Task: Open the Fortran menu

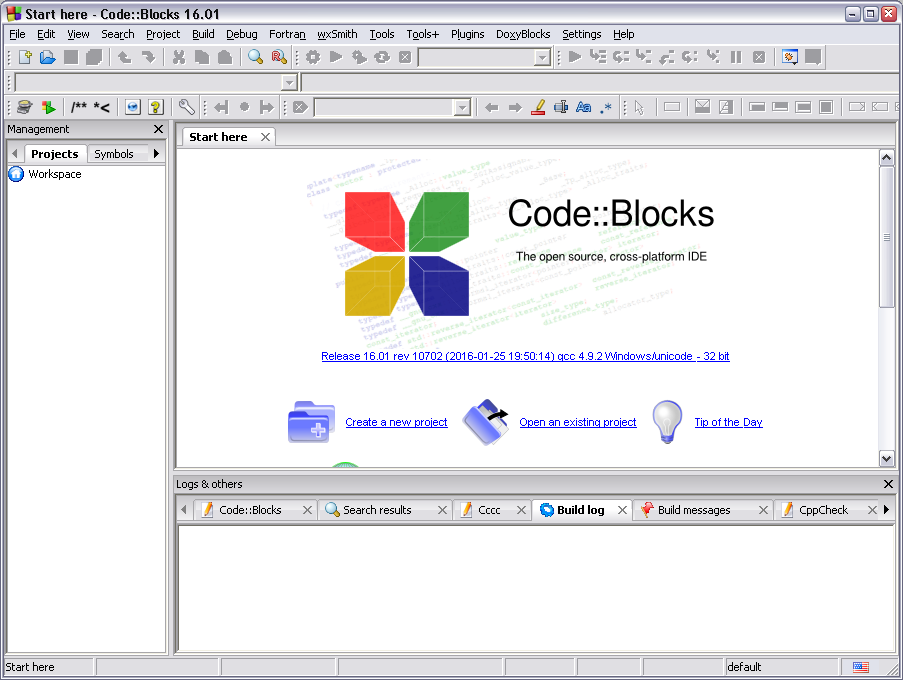Action: 287,34
